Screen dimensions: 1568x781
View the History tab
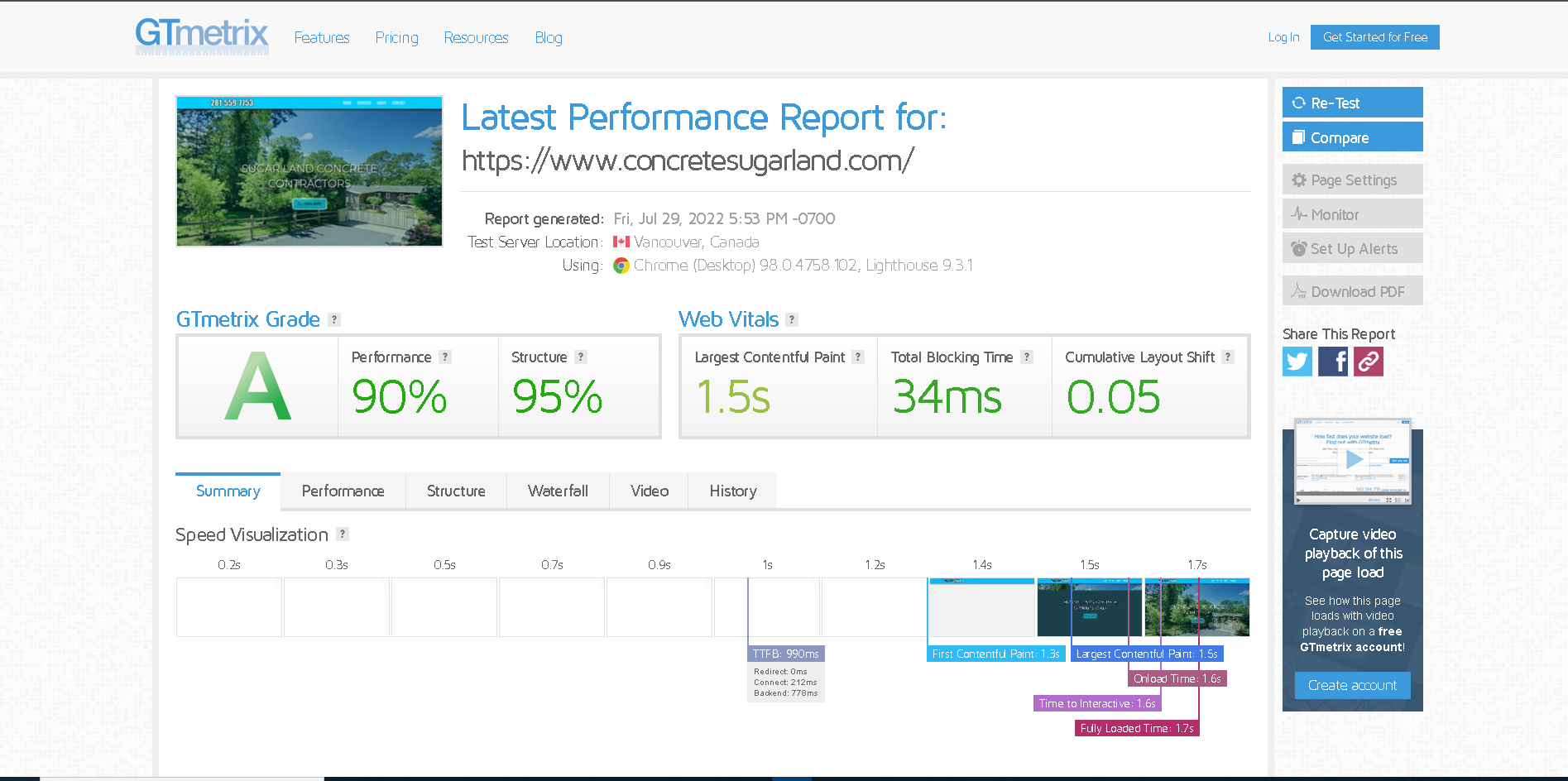tap(733, 491)
